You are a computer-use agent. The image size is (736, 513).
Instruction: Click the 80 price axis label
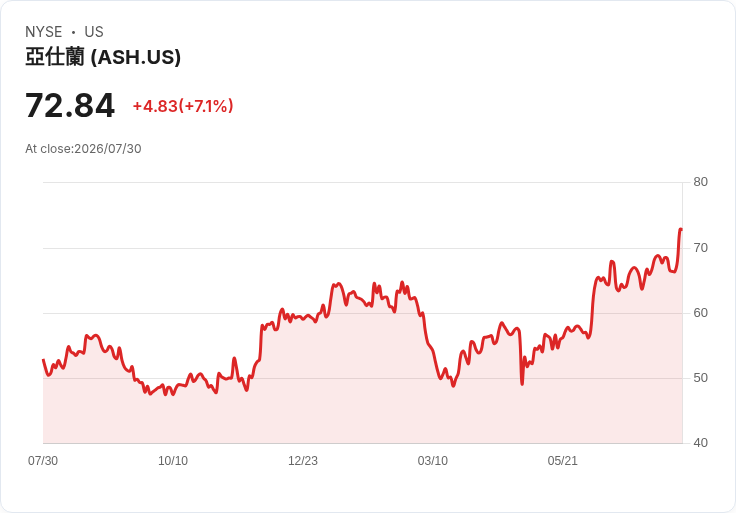701,182
